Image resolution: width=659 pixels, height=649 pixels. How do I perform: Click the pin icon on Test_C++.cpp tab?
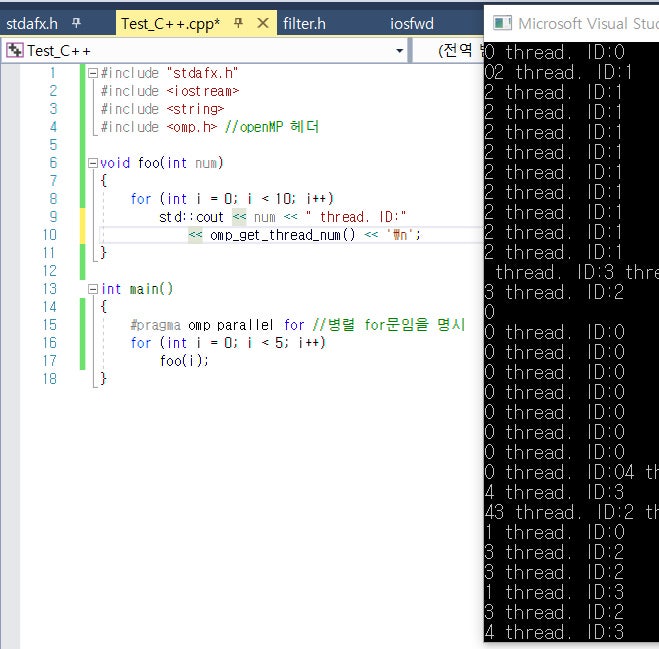(x=239, y=22)
